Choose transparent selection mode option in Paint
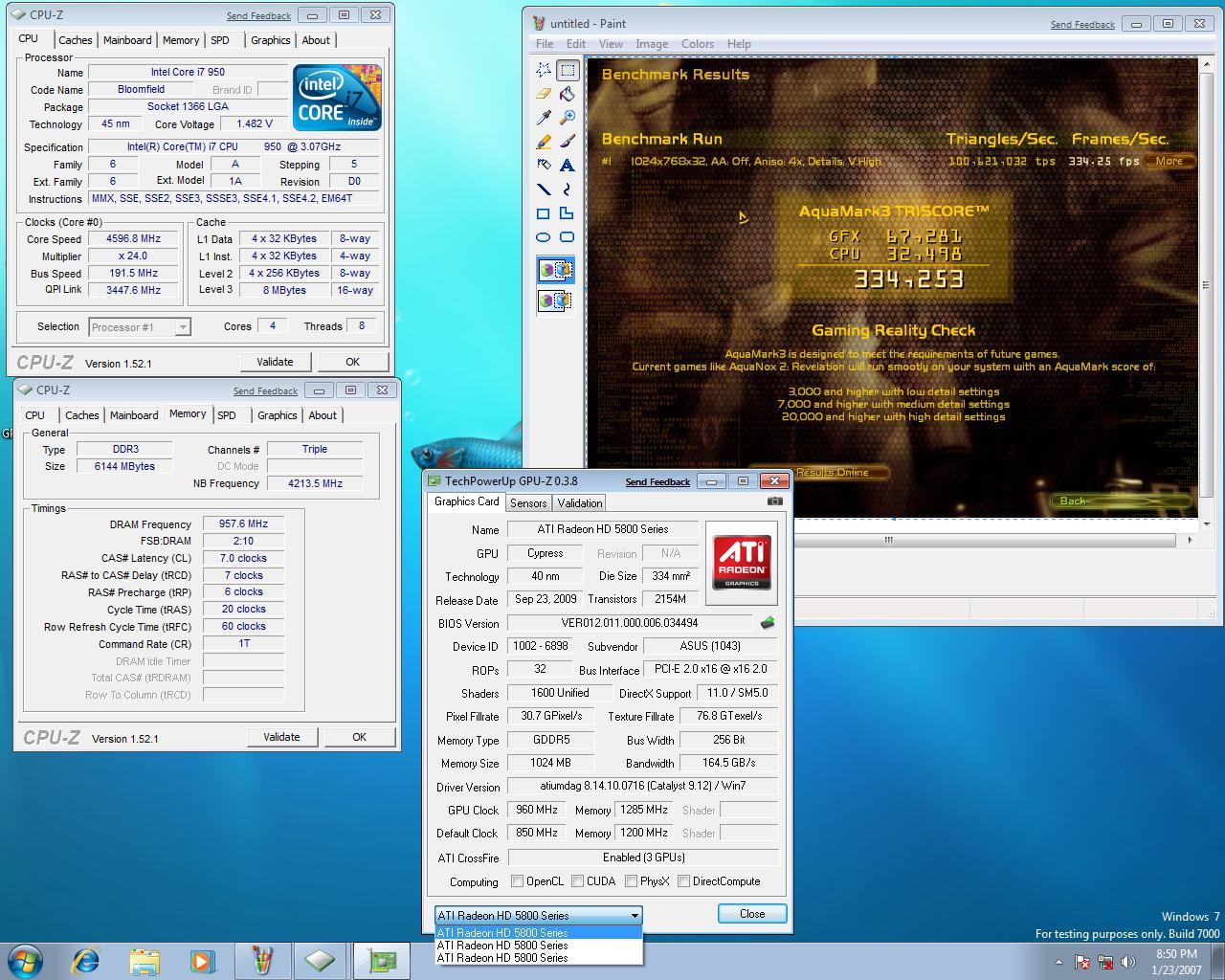Screen dimensions: 1225x980 pyautogui.click(x=555, y=301)
